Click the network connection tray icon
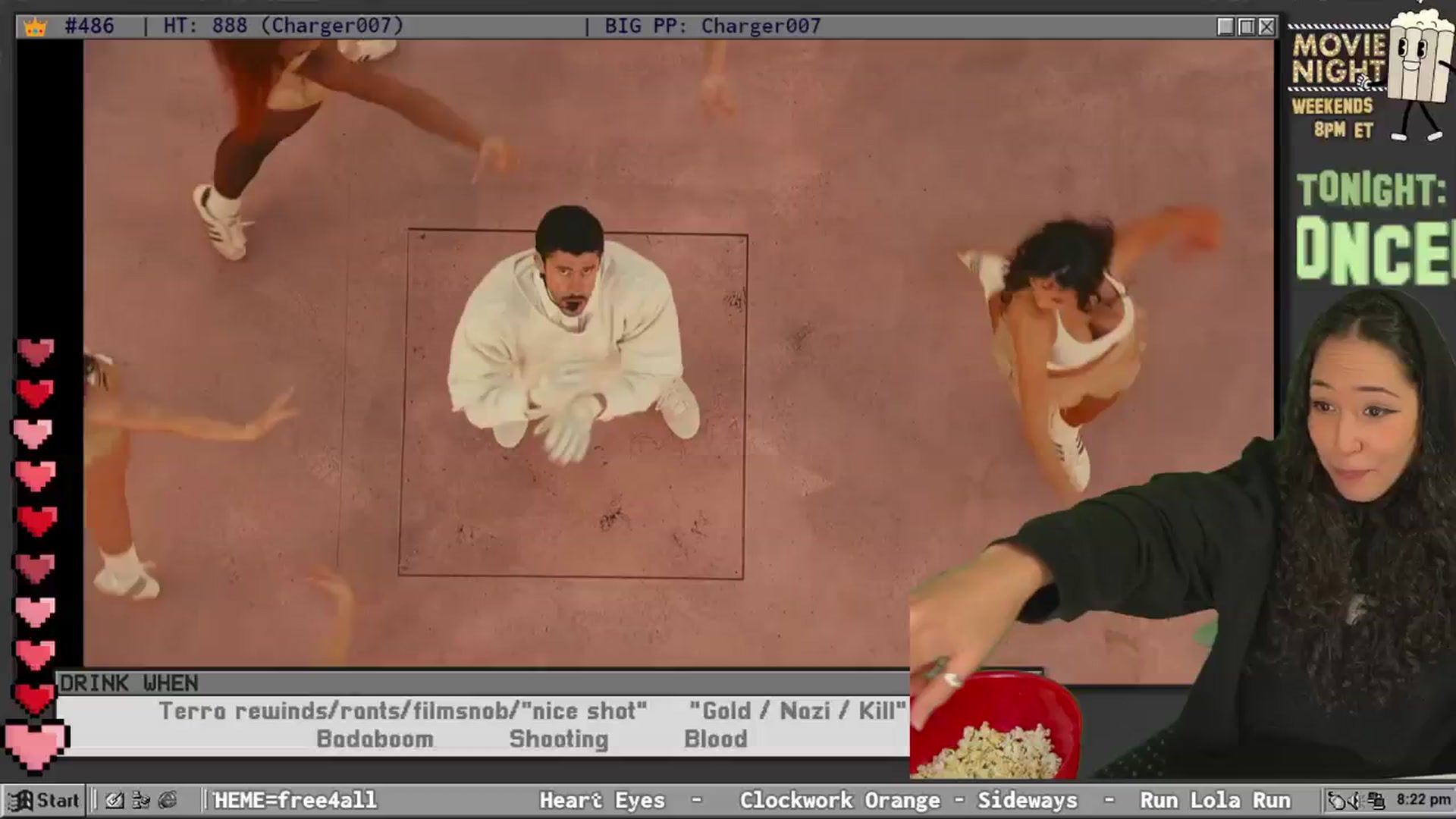This screenshot has height=819, width=1456. (1376, 800)
